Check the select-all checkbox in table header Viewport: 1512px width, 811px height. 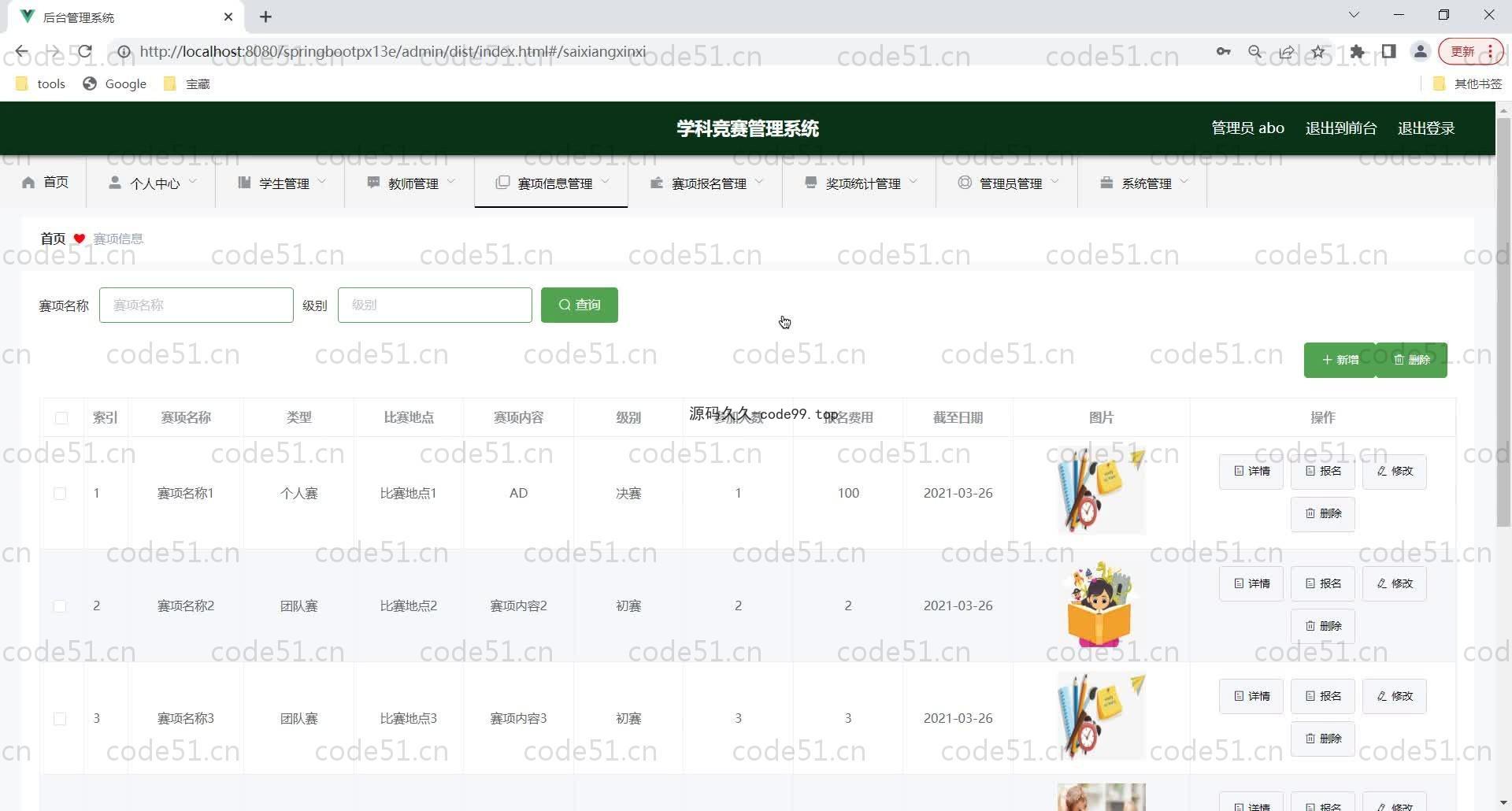coord(61,418)
